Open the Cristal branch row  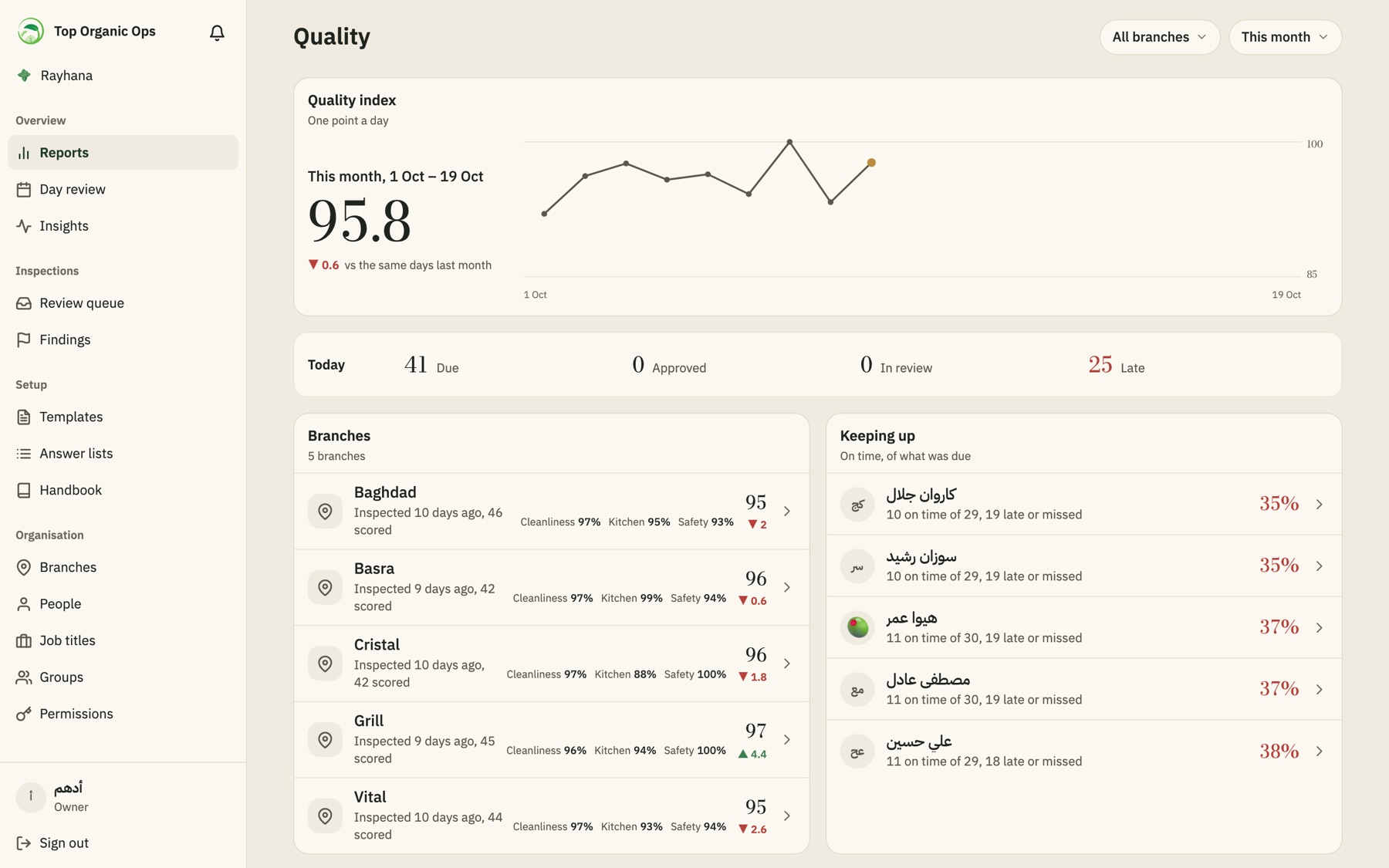(x=551, y=664)
